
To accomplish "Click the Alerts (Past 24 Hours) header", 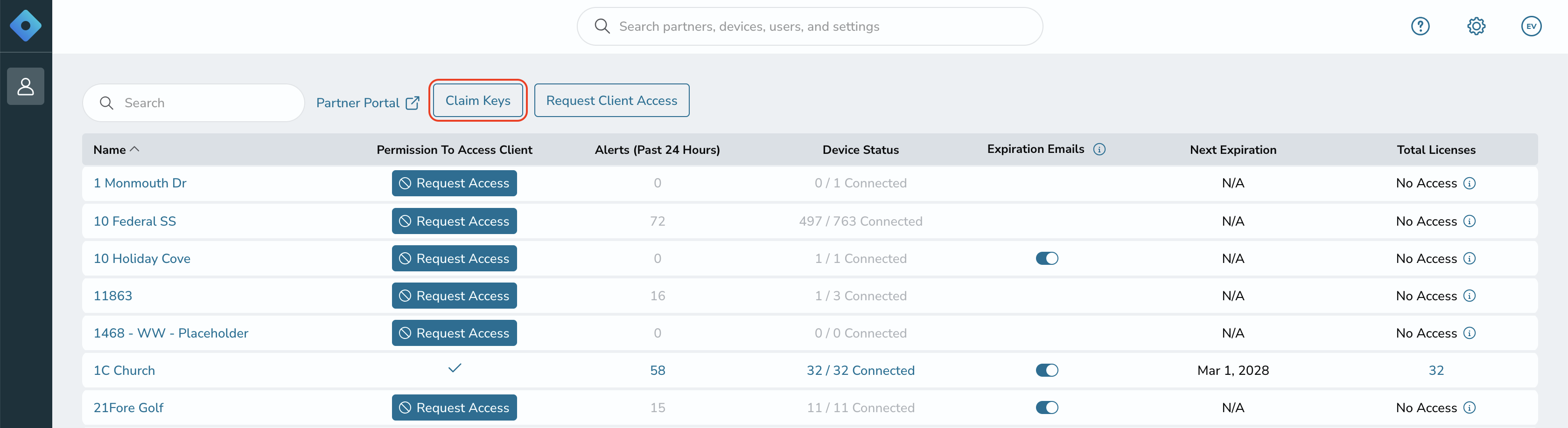I will [x=658, y=150].
